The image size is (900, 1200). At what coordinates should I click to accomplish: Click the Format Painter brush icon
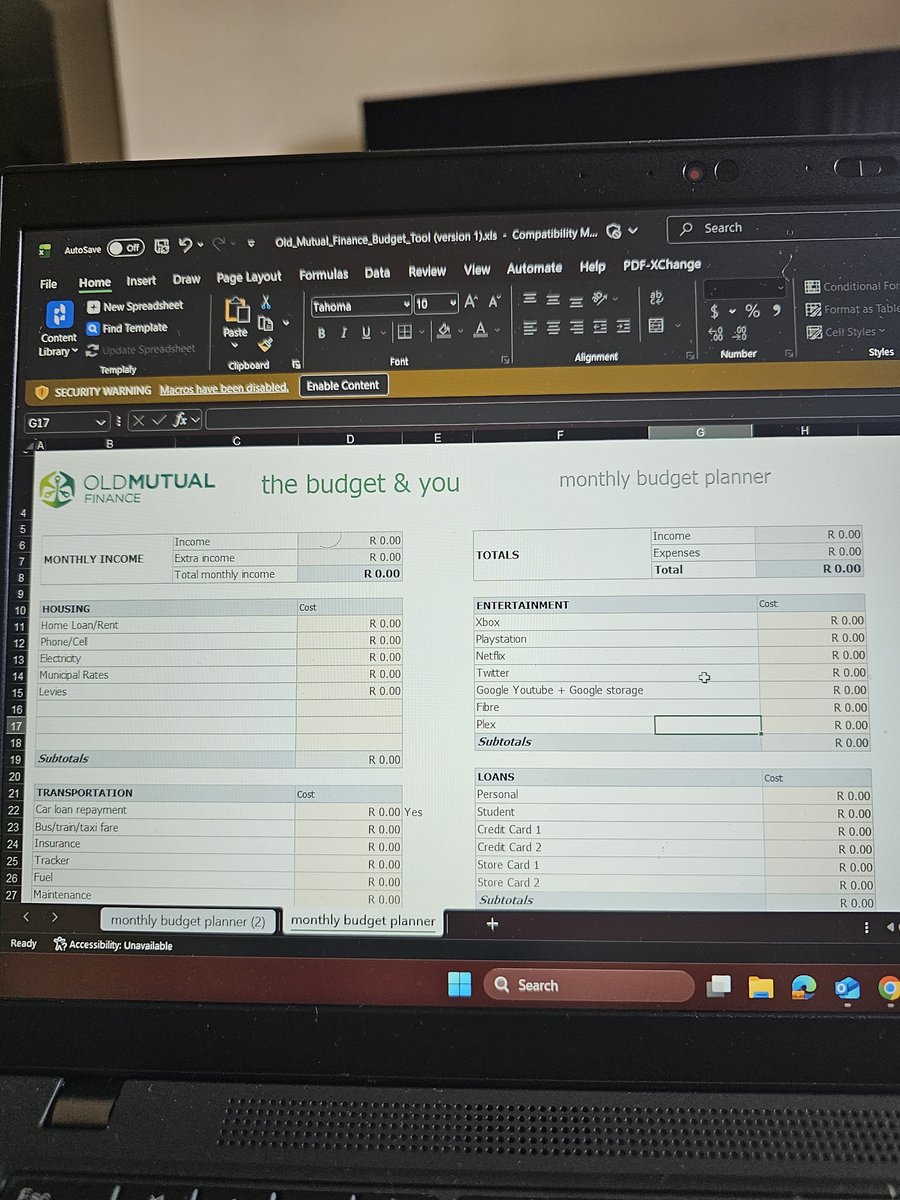[x=265, y=343]
